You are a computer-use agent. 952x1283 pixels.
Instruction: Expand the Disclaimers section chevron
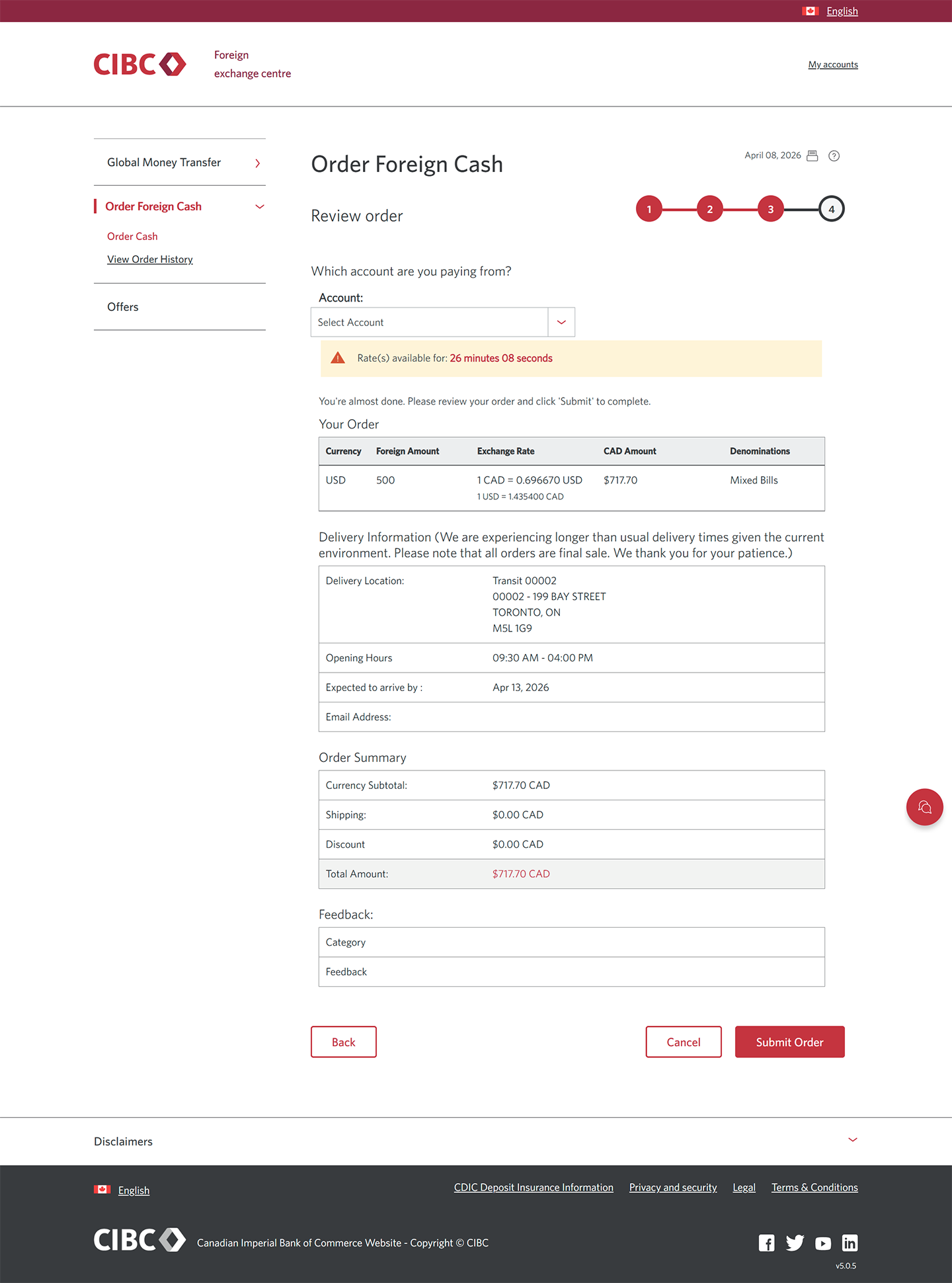coord(853,1139)
